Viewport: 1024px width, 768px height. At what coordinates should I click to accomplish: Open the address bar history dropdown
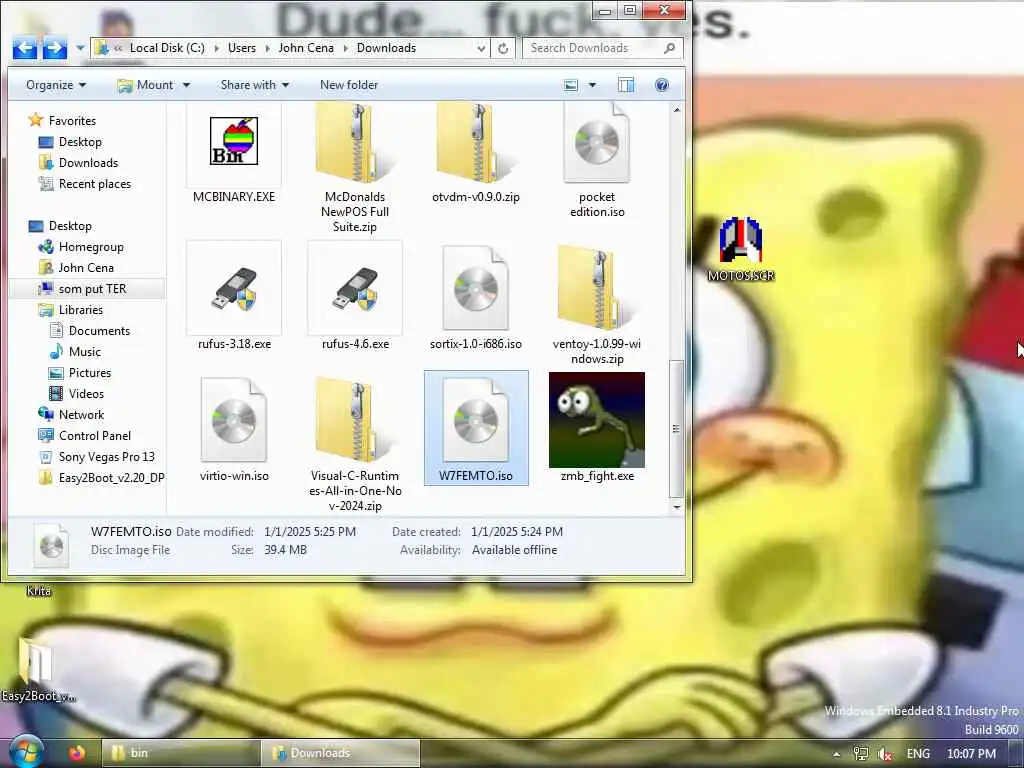[x=481, y=48]
